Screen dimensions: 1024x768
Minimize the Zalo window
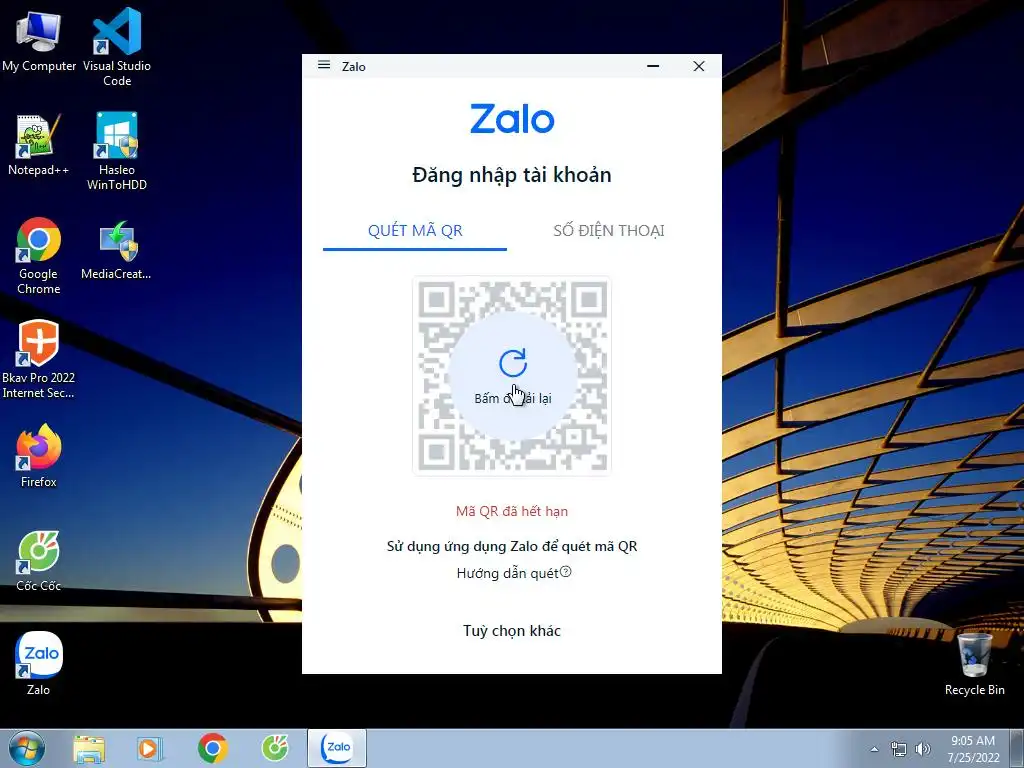pyautogui.click(x=653, y=66)
